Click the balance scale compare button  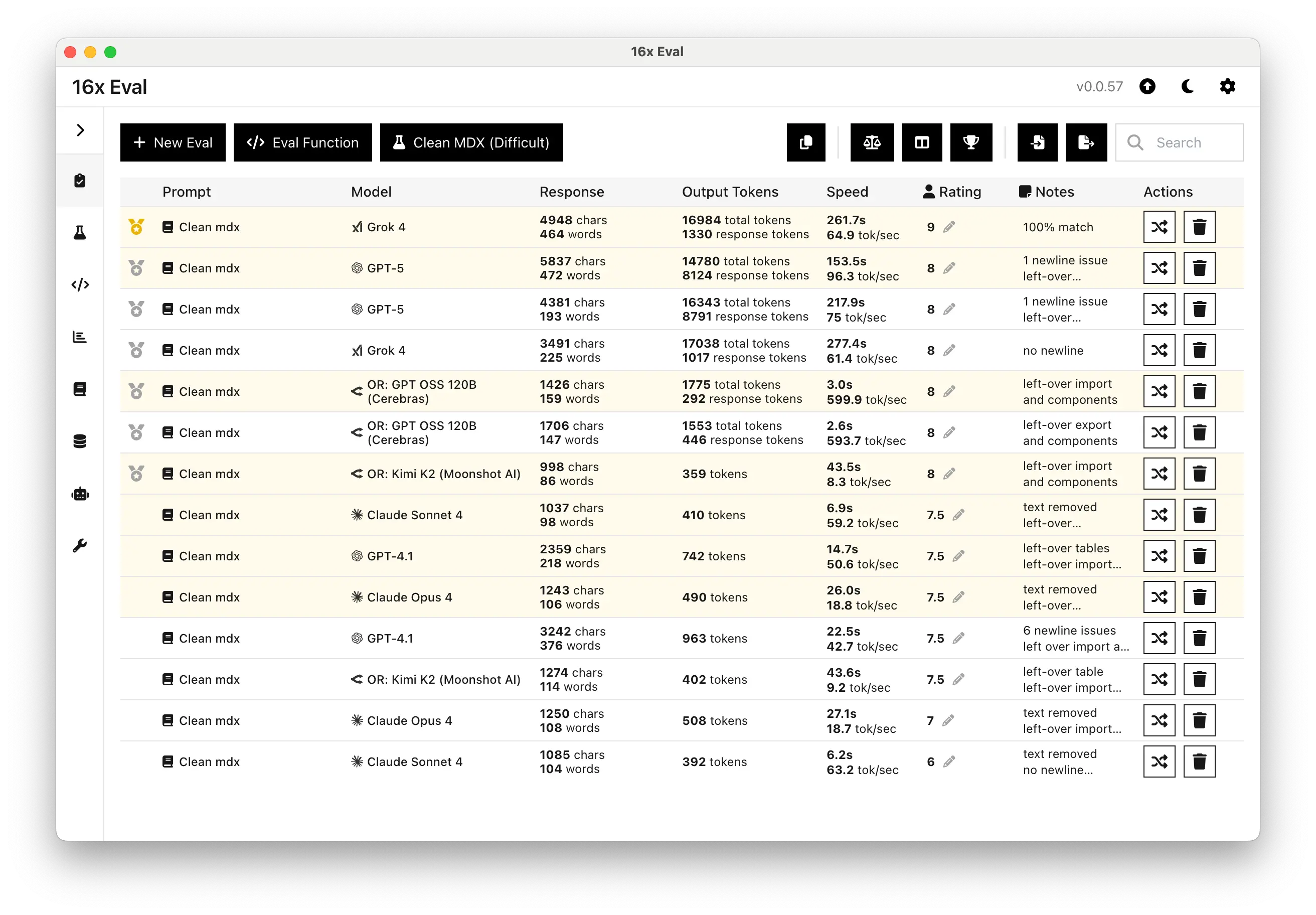[x=872, y=142]
